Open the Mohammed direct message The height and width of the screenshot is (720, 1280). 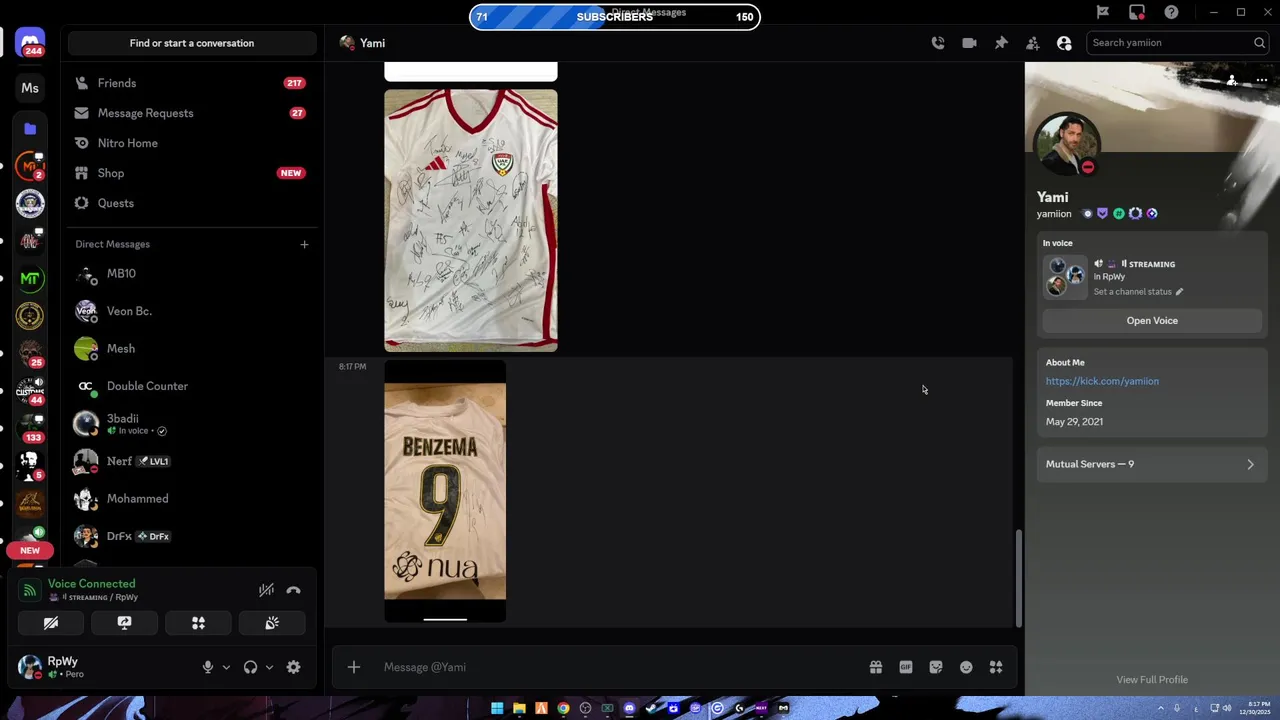point(190,498)
